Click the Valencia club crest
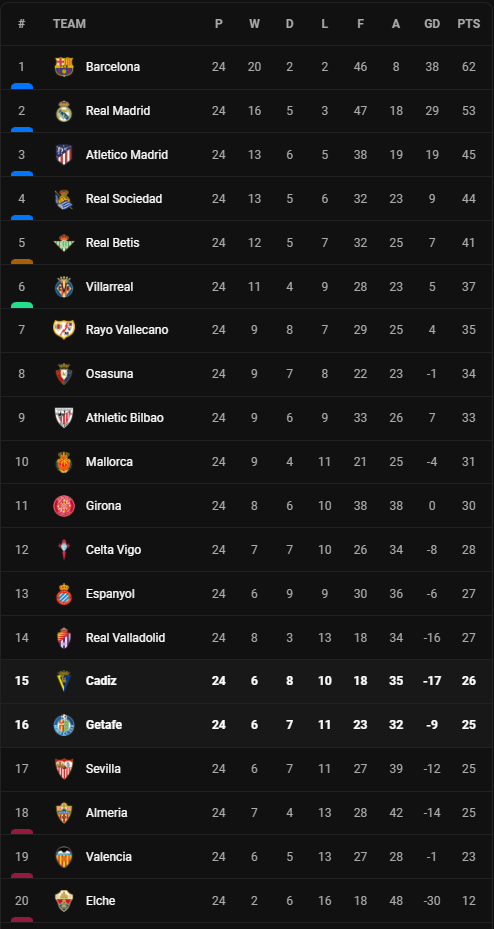Viewport: 494px width, 929px height. [x=64, y=857]
